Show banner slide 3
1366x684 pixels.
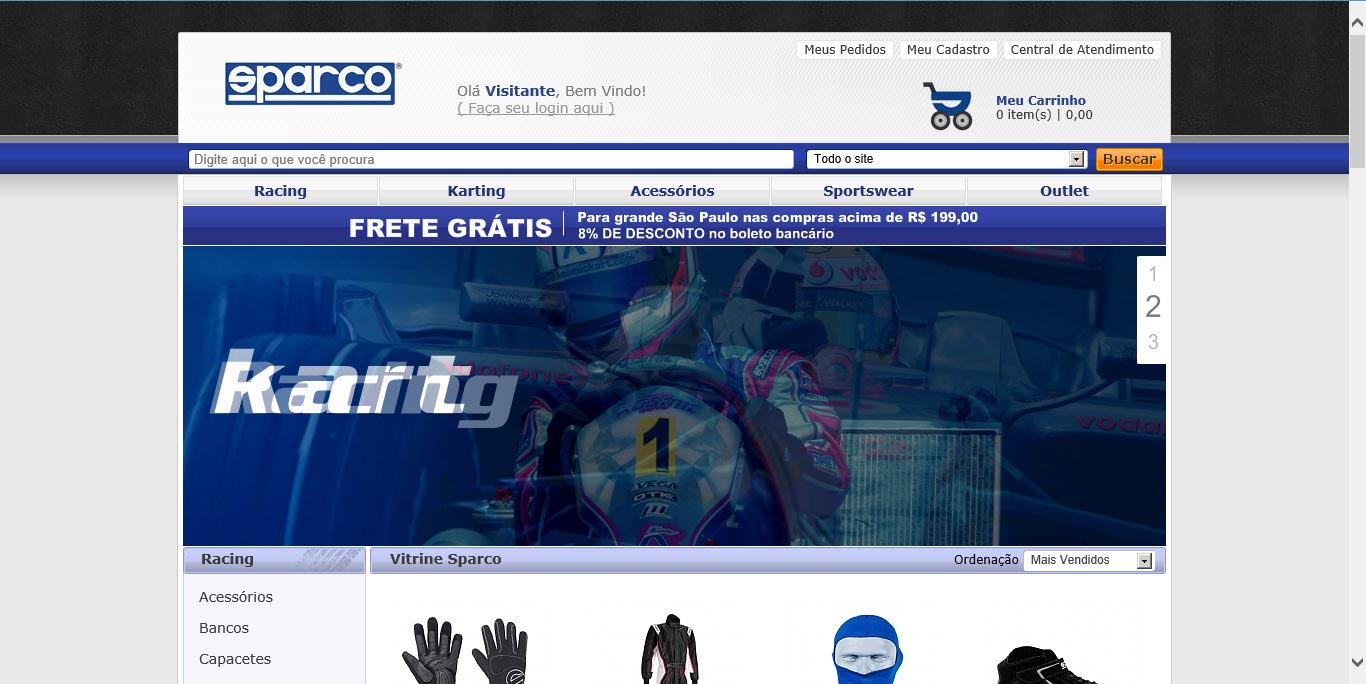pos(1153,342)
